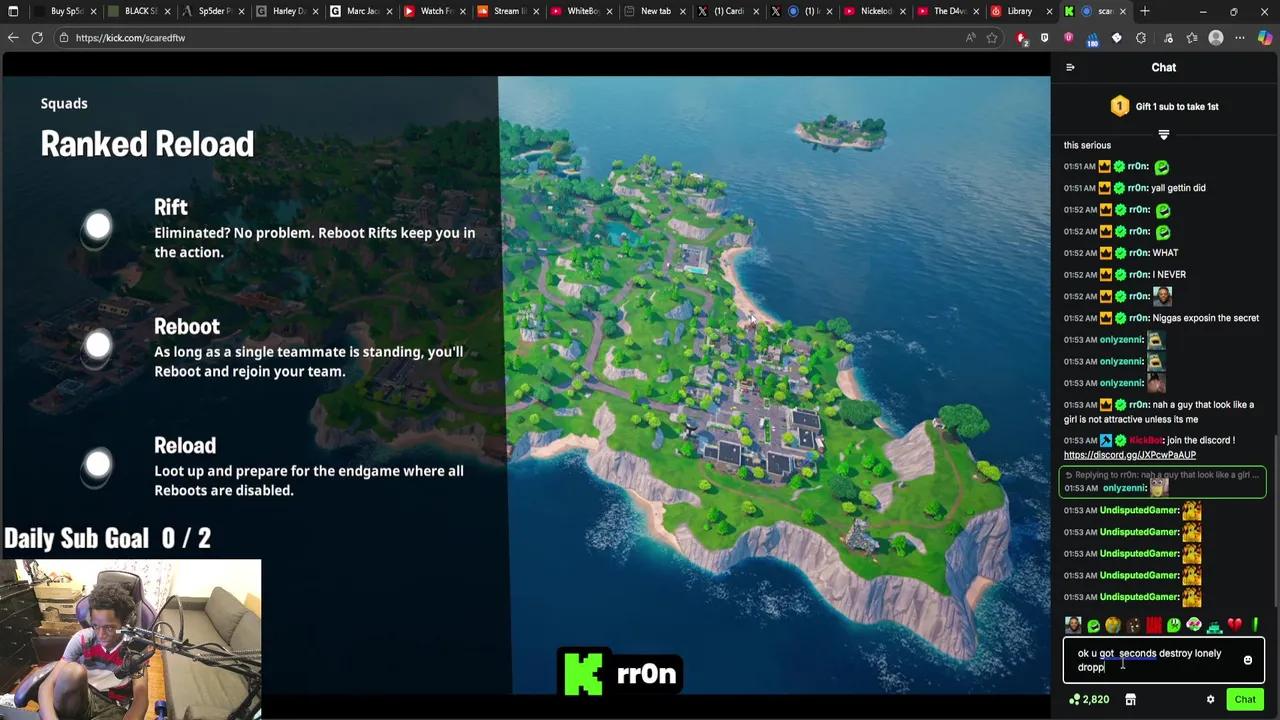The image size is (1280, 720).
Task: Open browser tab actions menu at far left
Action: pyautogui.click(x=13, y=11)
